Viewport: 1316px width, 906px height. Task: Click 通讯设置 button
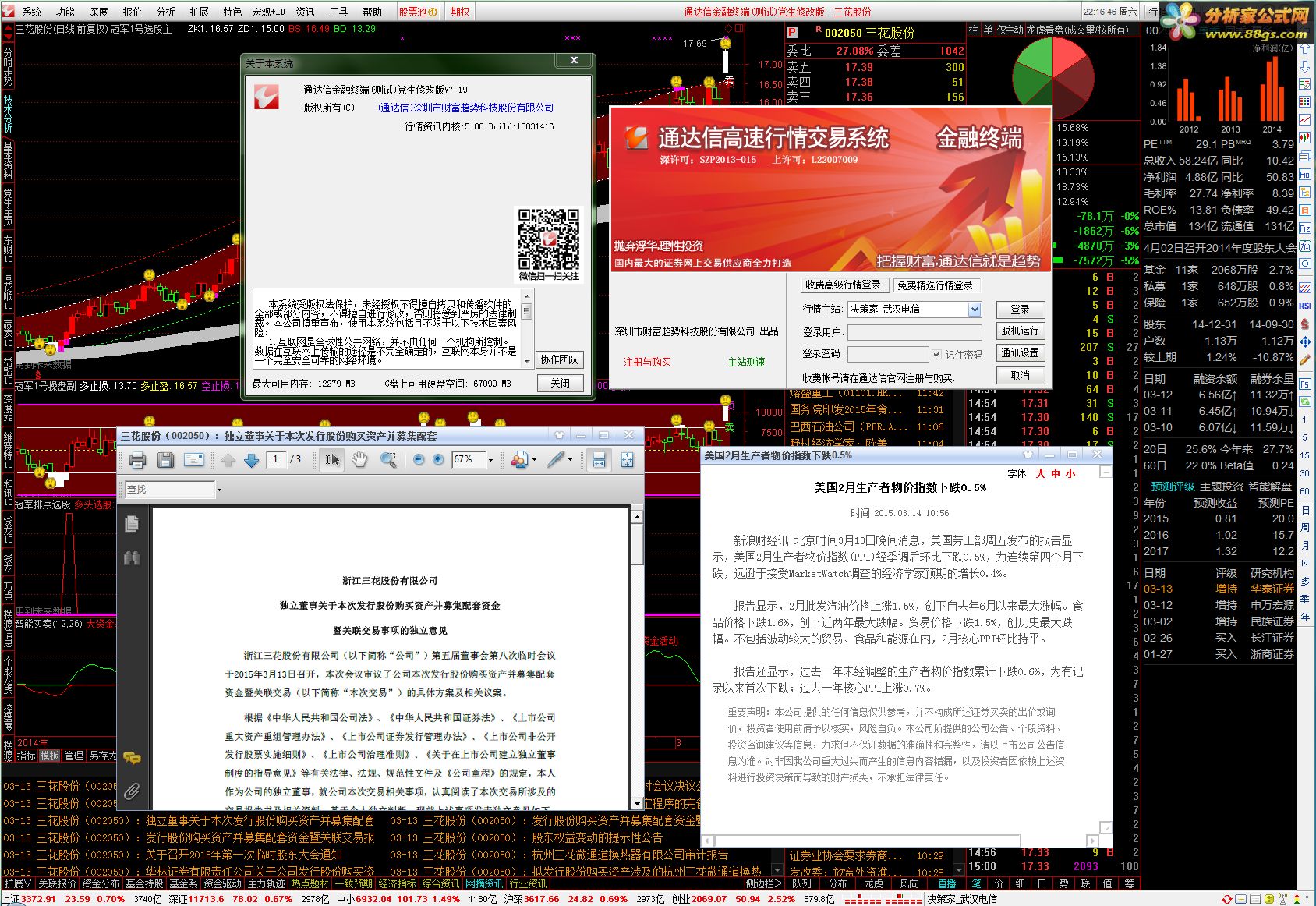(x=1020, y=353)
